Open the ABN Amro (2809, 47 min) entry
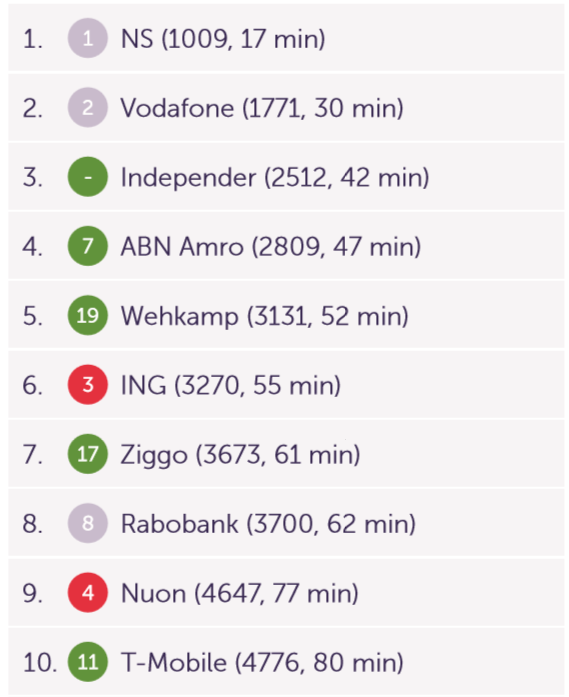 [x=286, y=246]
